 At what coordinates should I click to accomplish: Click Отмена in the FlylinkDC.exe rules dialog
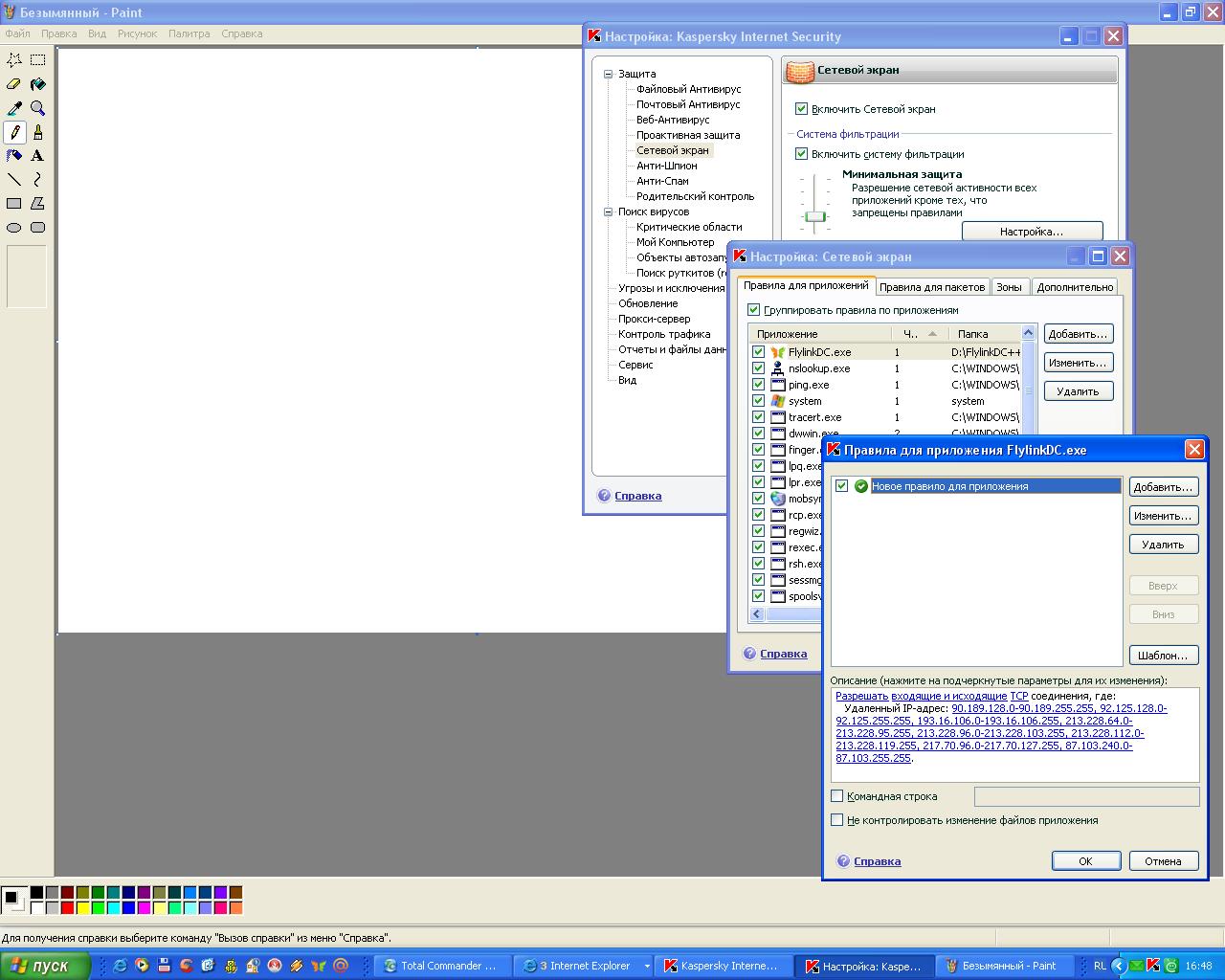click(1163, 861)
